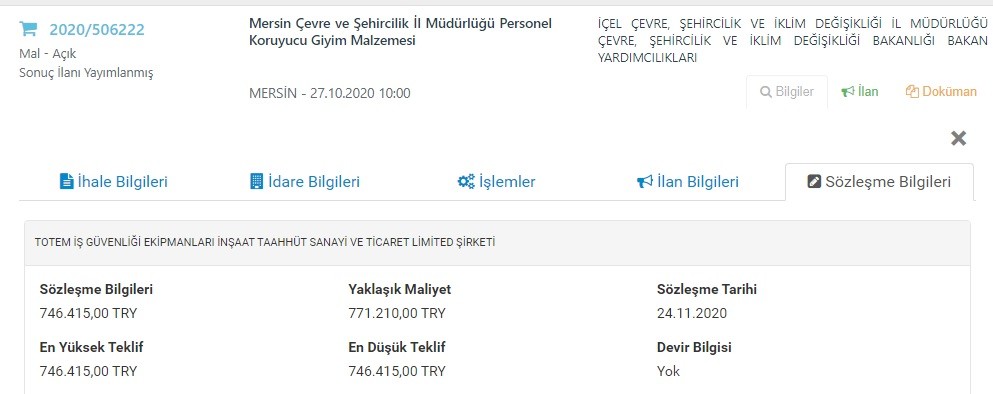Open tender number 2020/506222 link

[x=97, y=29]
